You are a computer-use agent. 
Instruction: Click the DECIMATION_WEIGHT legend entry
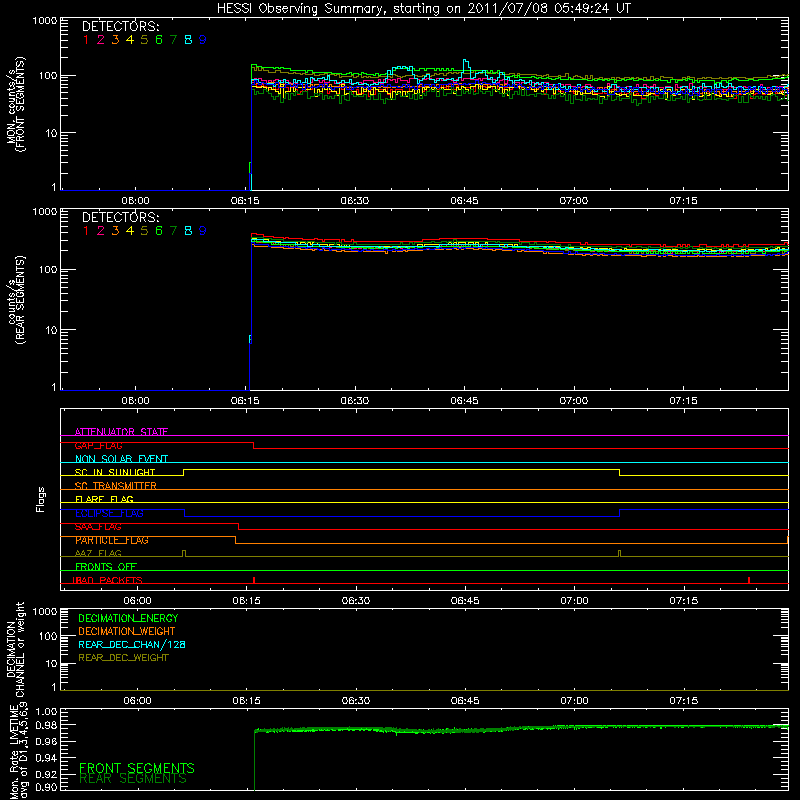[x=127, y=631]
